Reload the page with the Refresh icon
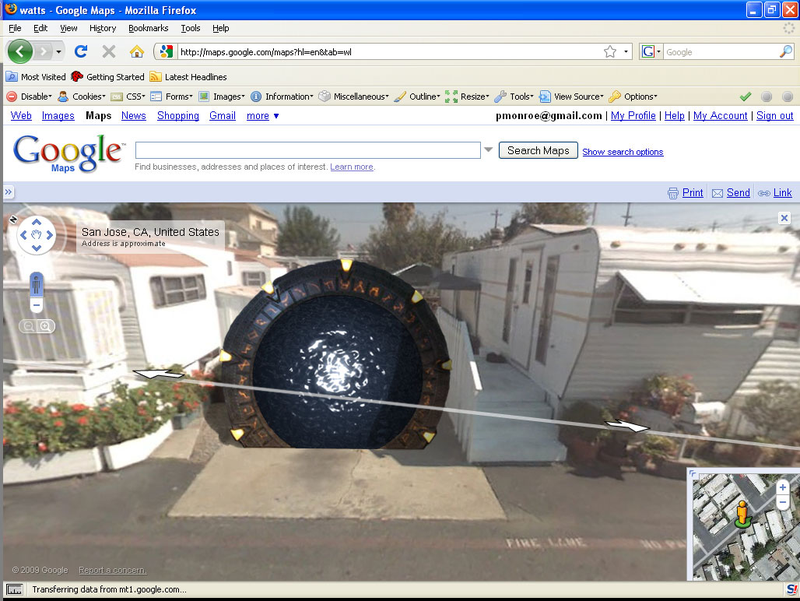 point(81,52)
